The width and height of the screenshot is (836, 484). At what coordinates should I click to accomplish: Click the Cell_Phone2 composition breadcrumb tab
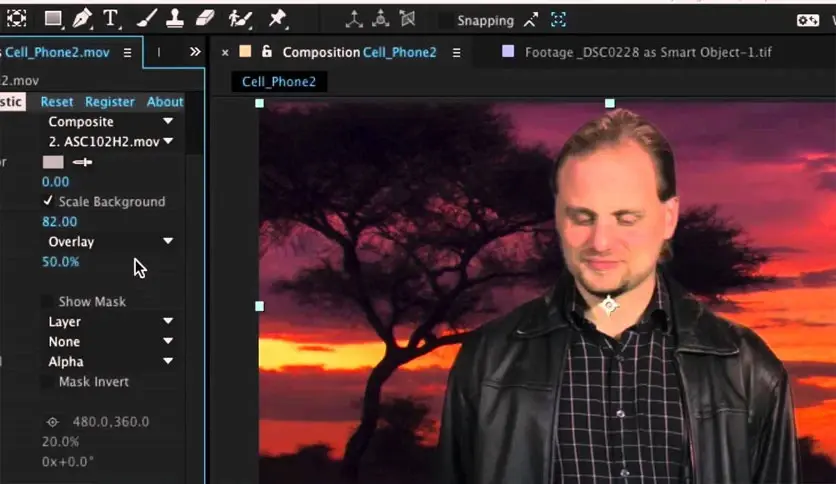pyautogui.click(x=278, y=81)
